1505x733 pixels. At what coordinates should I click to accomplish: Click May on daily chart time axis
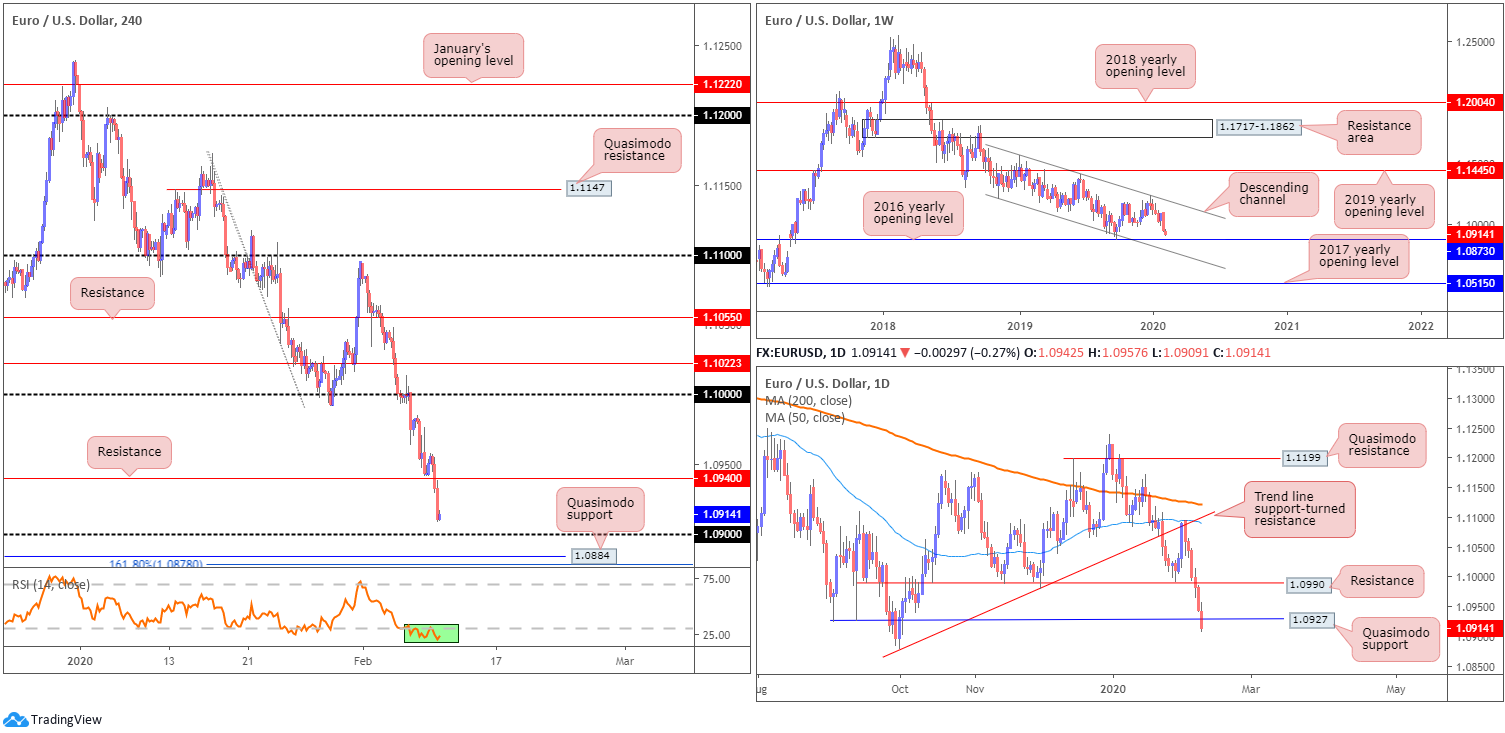(1396, 689)
